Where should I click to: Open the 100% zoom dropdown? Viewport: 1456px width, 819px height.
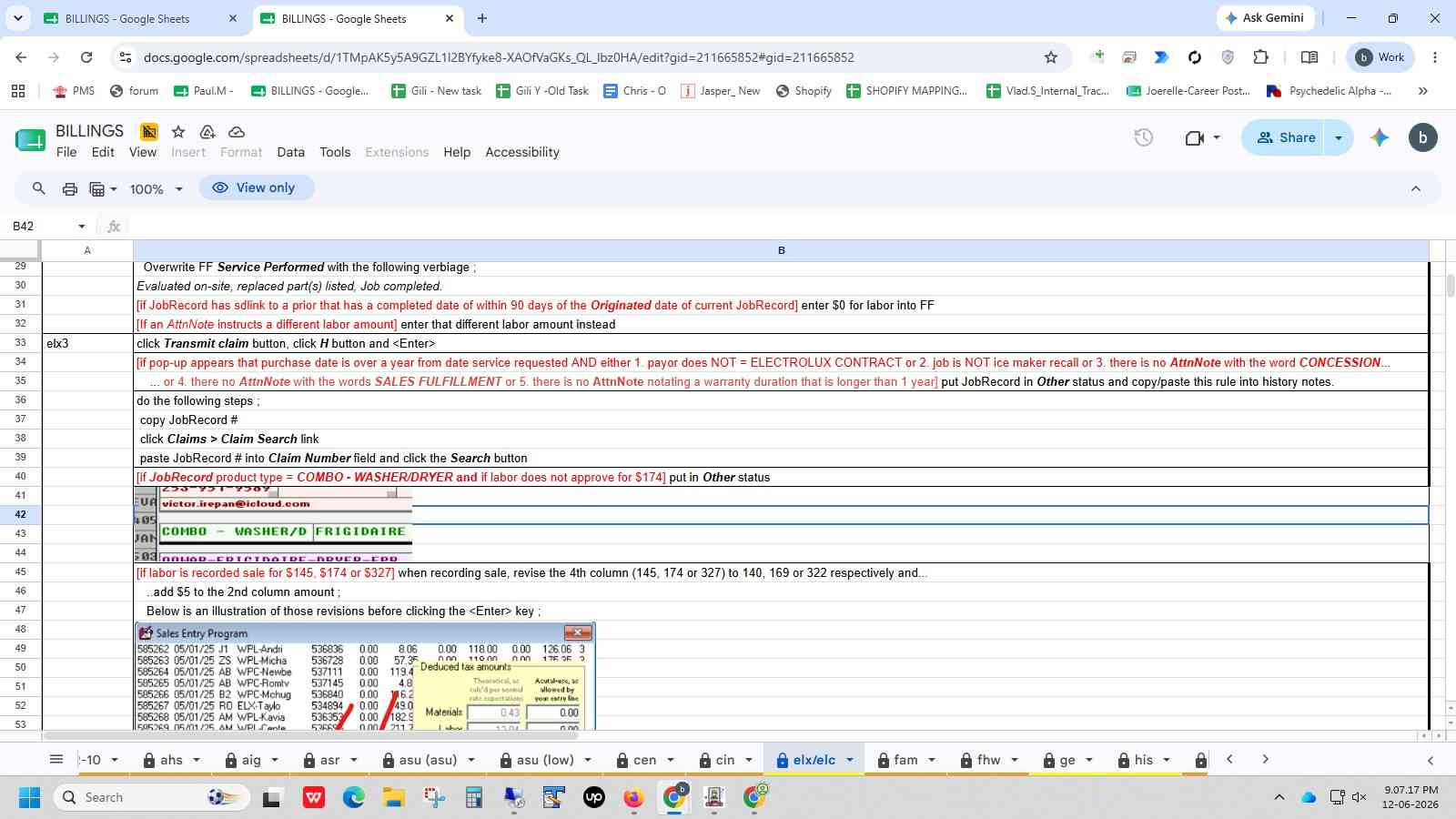pos(156,188)
